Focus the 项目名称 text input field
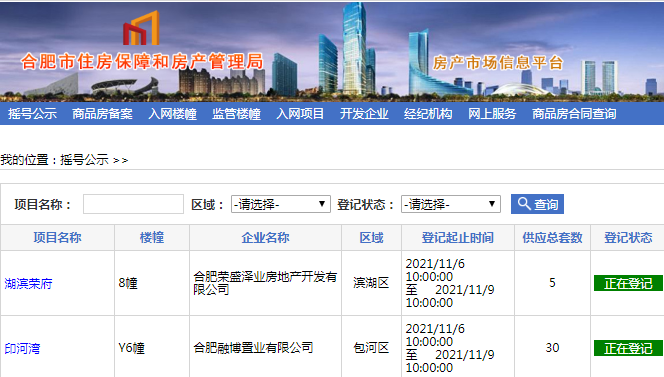 pyautogui.click(x=133, y=204)
